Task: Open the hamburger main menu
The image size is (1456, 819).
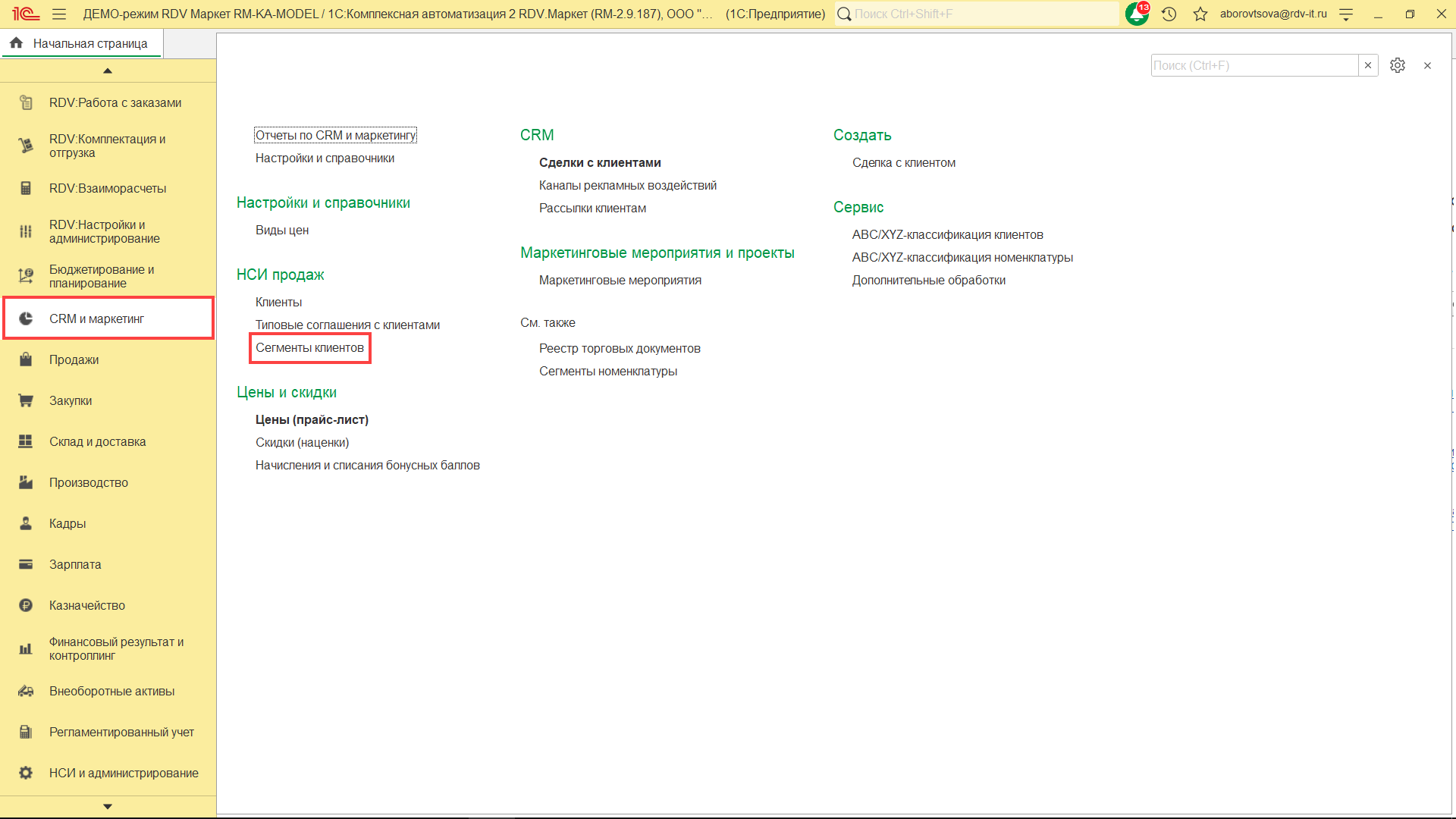Action: tap(59, 14)
